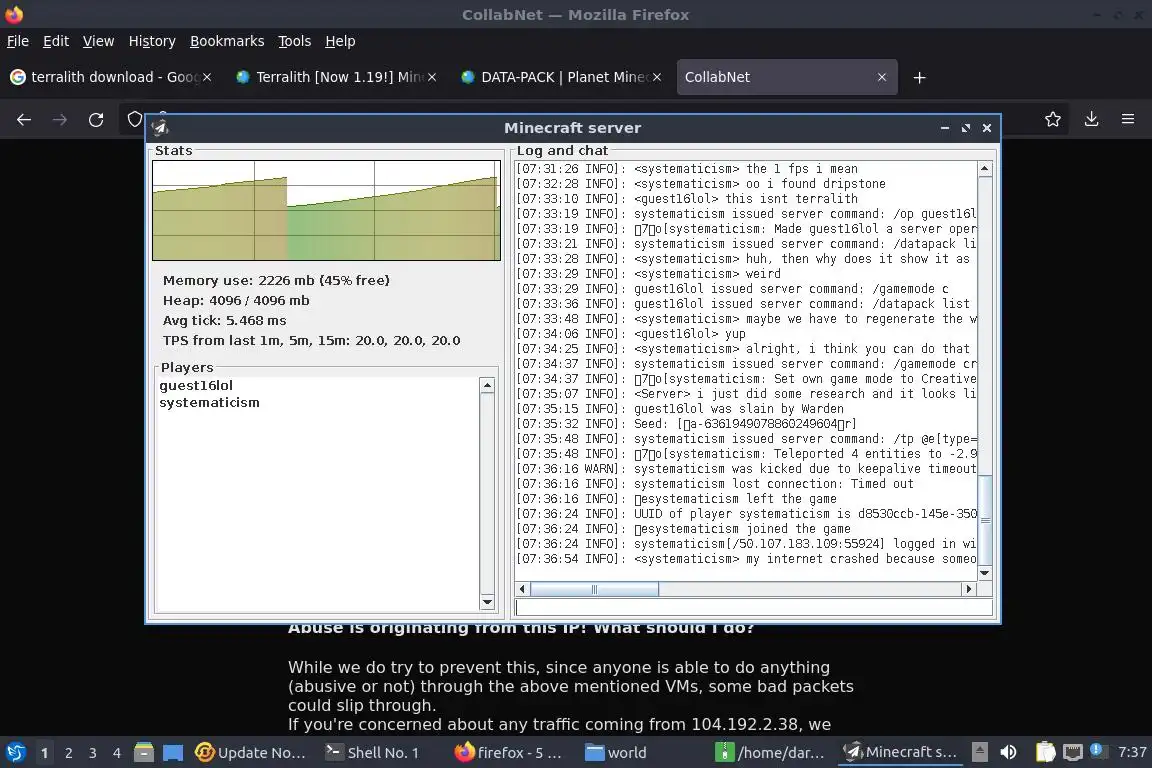Switch to workspace 1 in the pager
Image resolution: width=1152 pixels, height=768 pixels.
point(45,753)
